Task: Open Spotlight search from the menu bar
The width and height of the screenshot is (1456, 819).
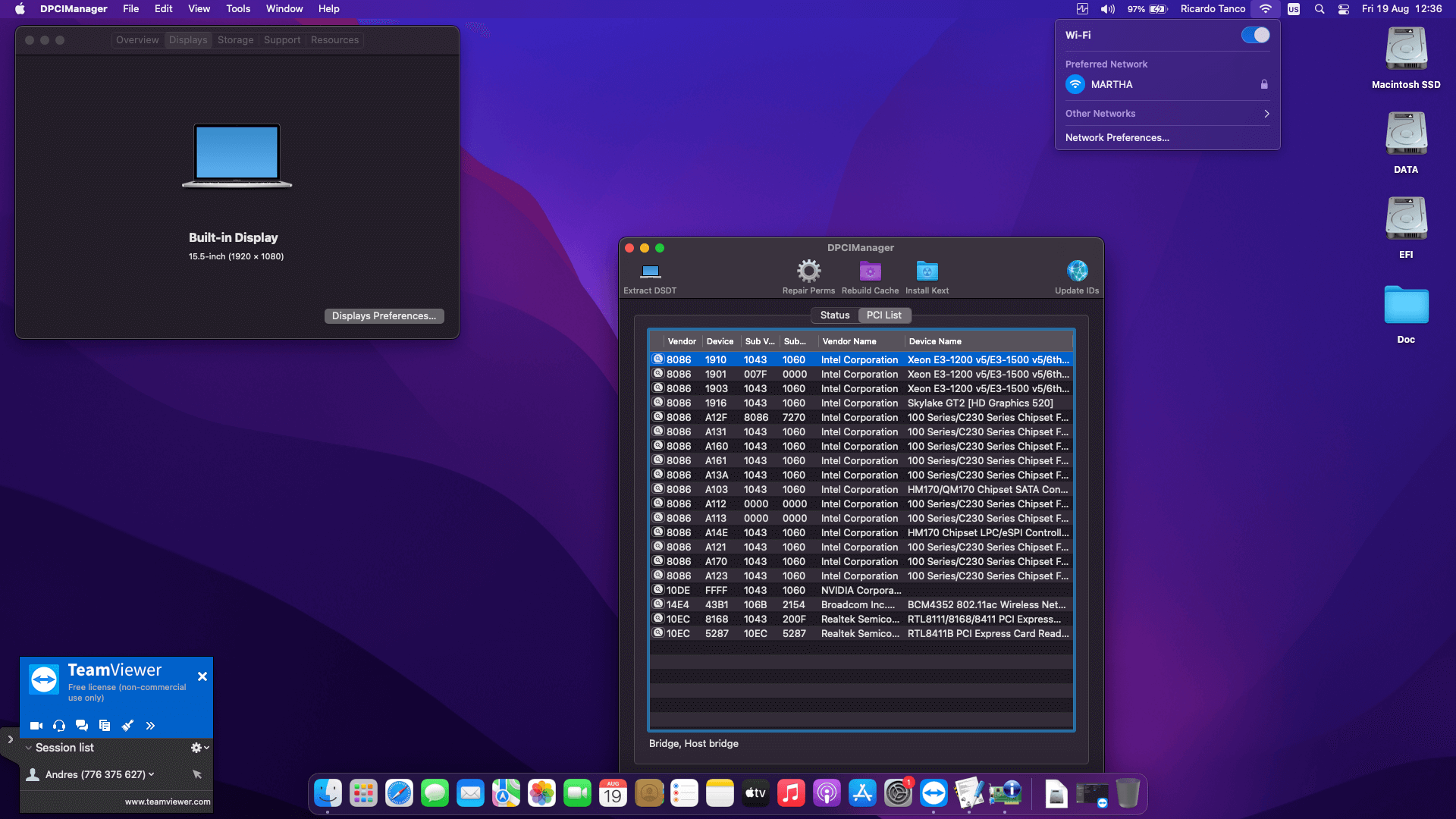Action: (x=1319, y=8)
